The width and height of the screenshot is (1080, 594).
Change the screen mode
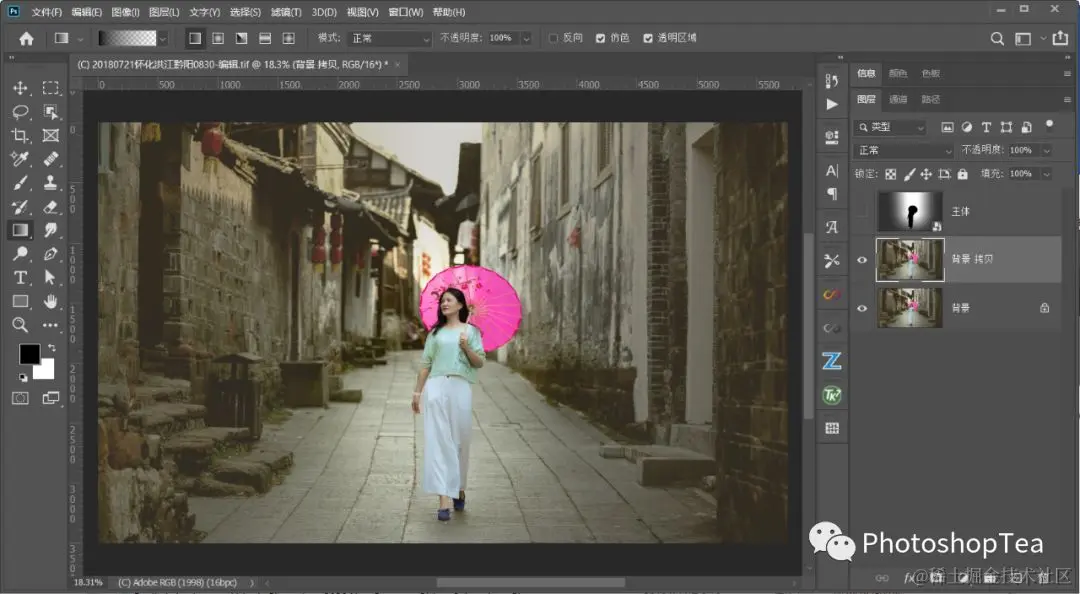[50, 398]
